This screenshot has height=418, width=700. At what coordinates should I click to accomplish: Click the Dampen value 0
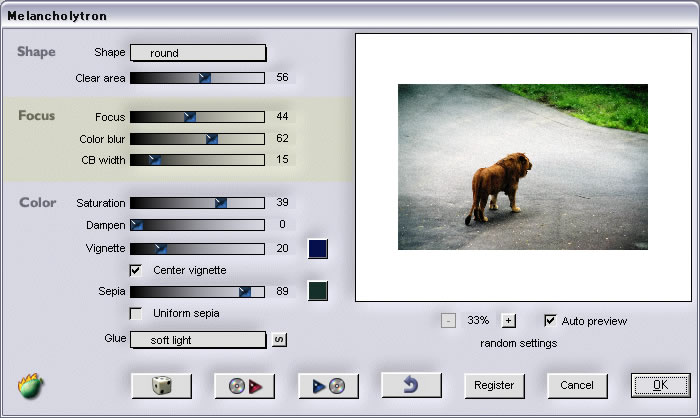pyautogui.click(x=282, y=224)
